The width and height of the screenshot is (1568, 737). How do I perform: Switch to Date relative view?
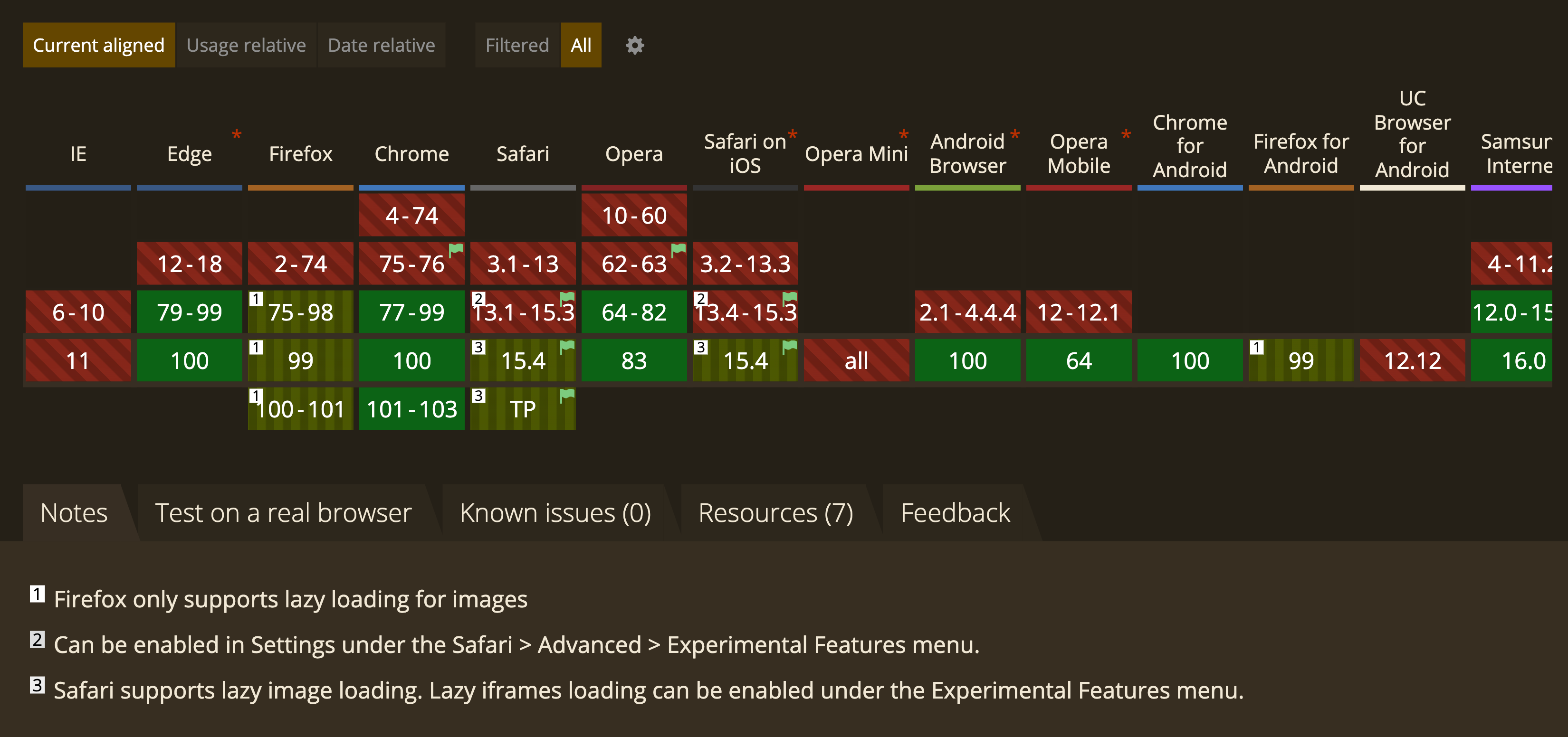381,45
